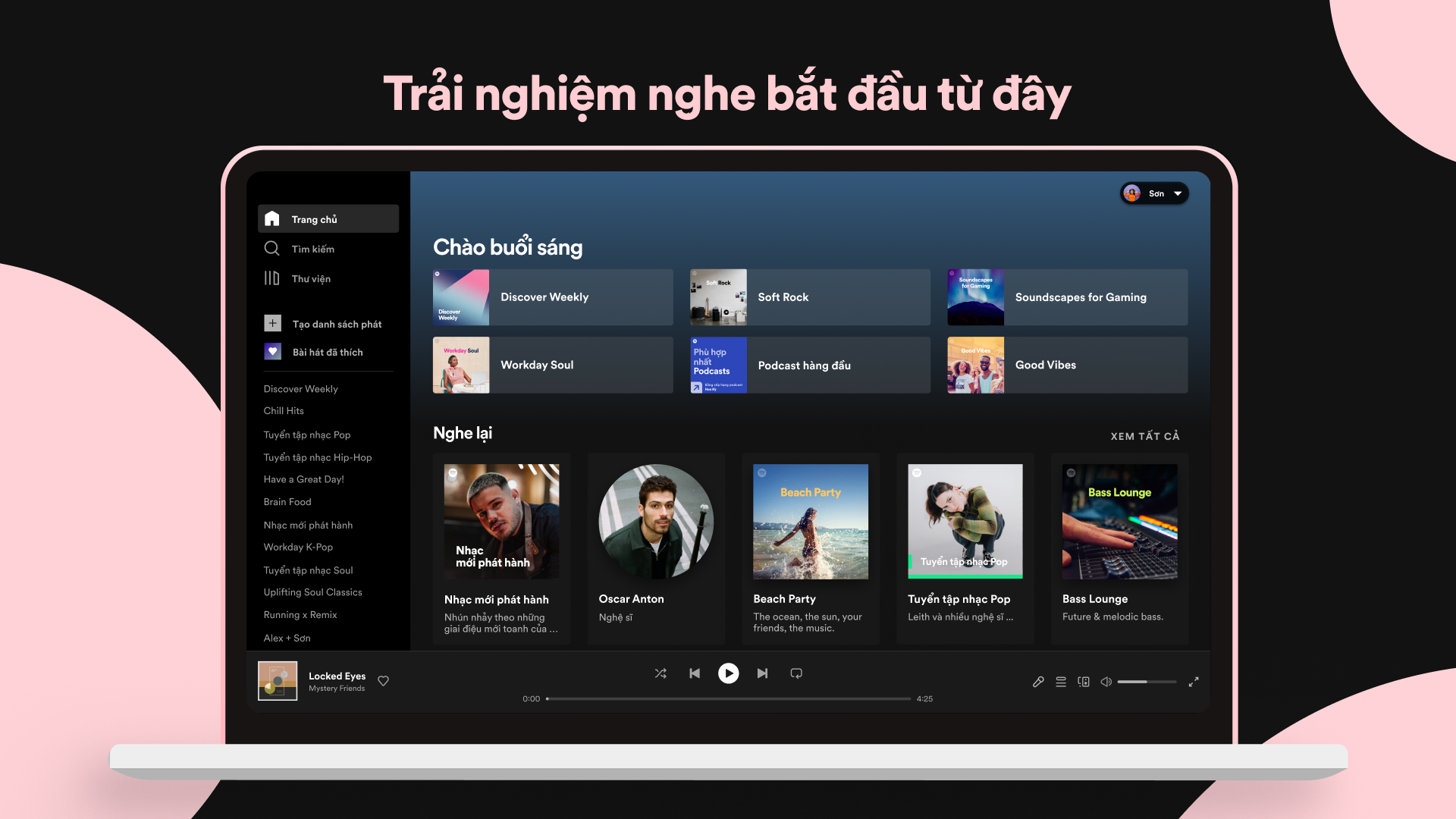The height and width of the screenshot is (819, 1456).
Task: Open Bài hát đã thích heart icon
Action: (272, 352)
